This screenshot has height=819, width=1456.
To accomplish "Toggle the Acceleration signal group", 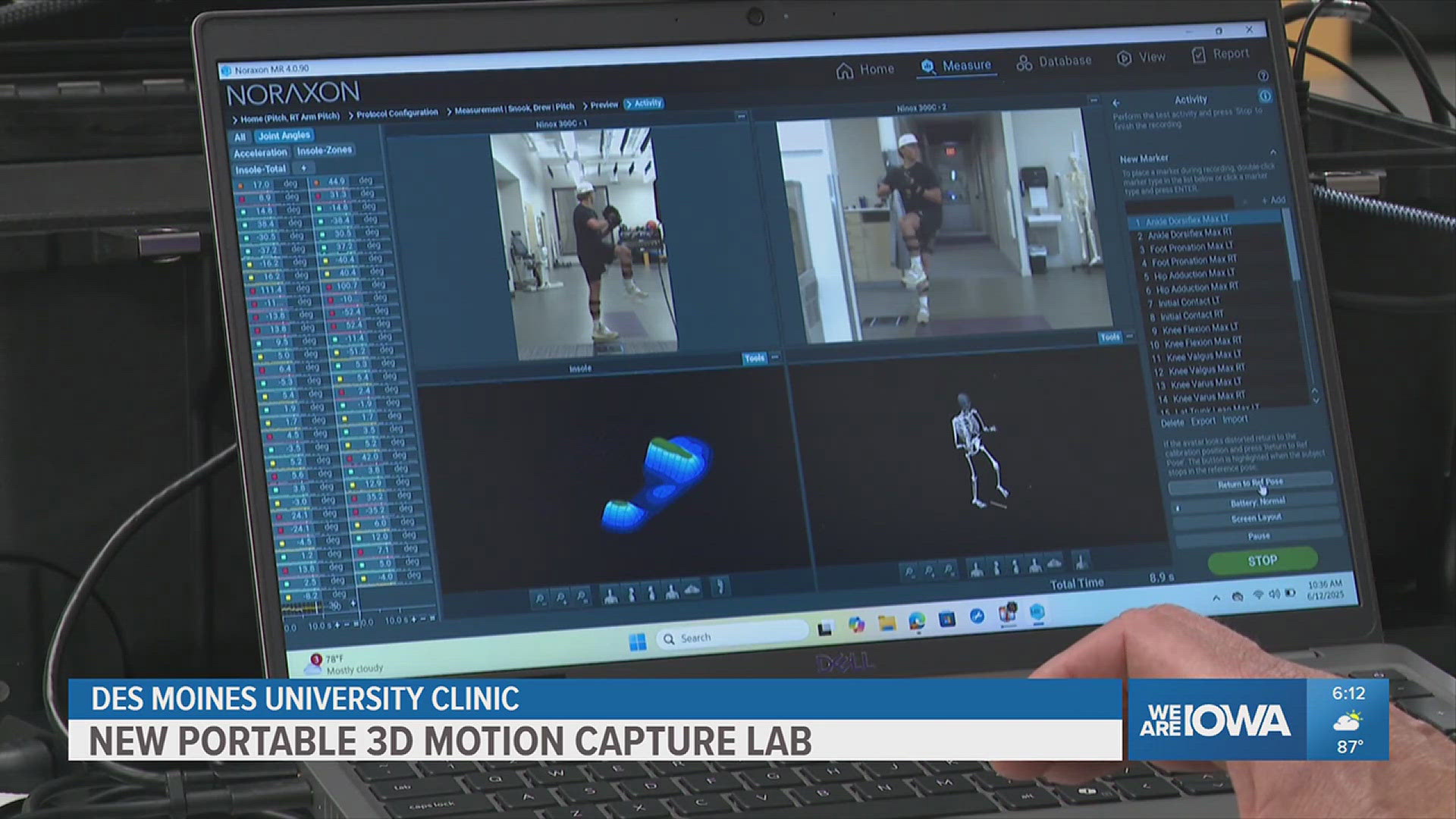I will pos(260,153).
